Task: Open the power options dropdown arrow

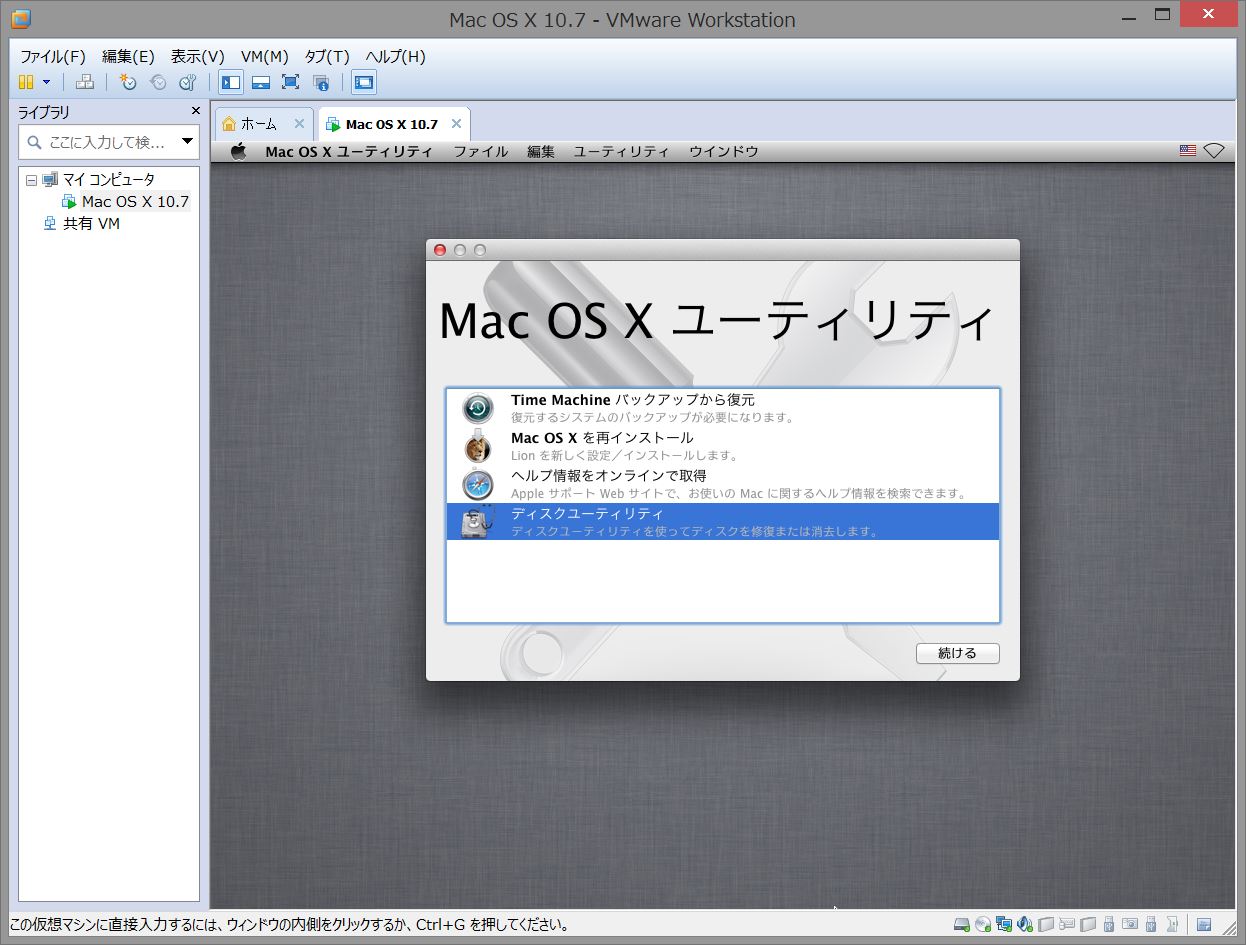Action: (x=46, y=83)
